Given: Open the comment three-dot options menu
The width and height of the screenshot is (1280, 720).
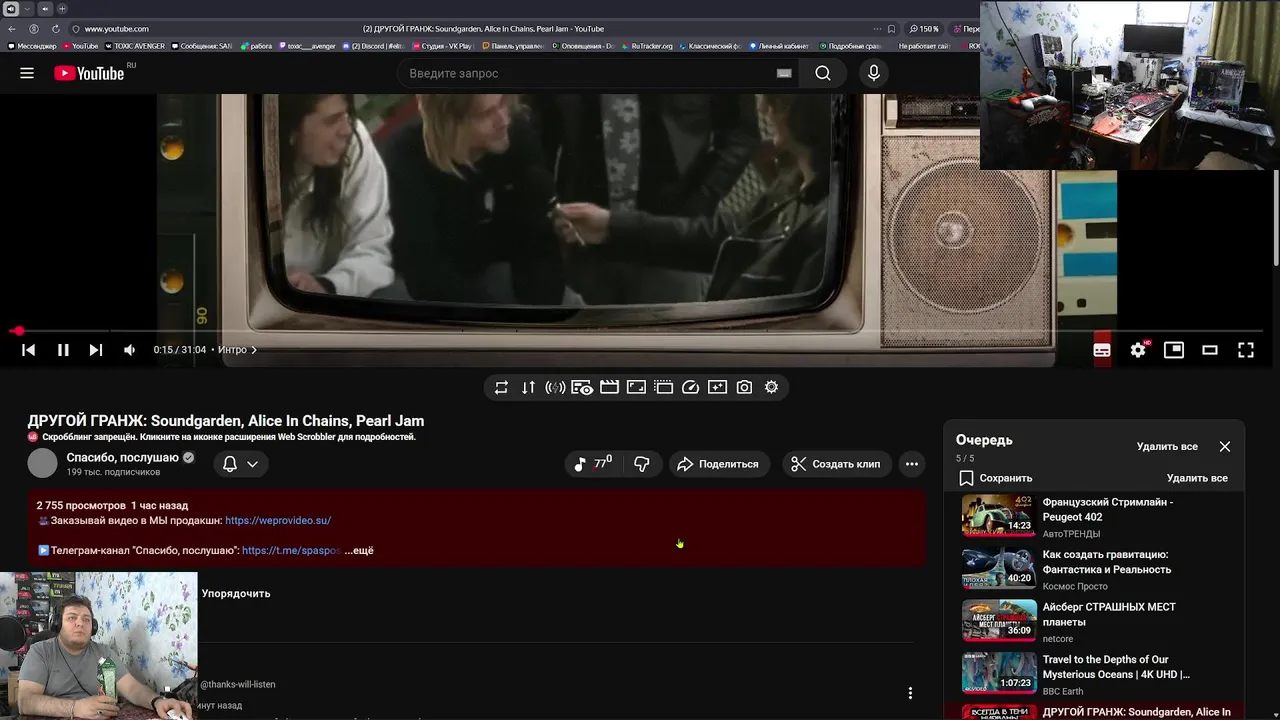Looking at the screenshot, I should point(910,693).
